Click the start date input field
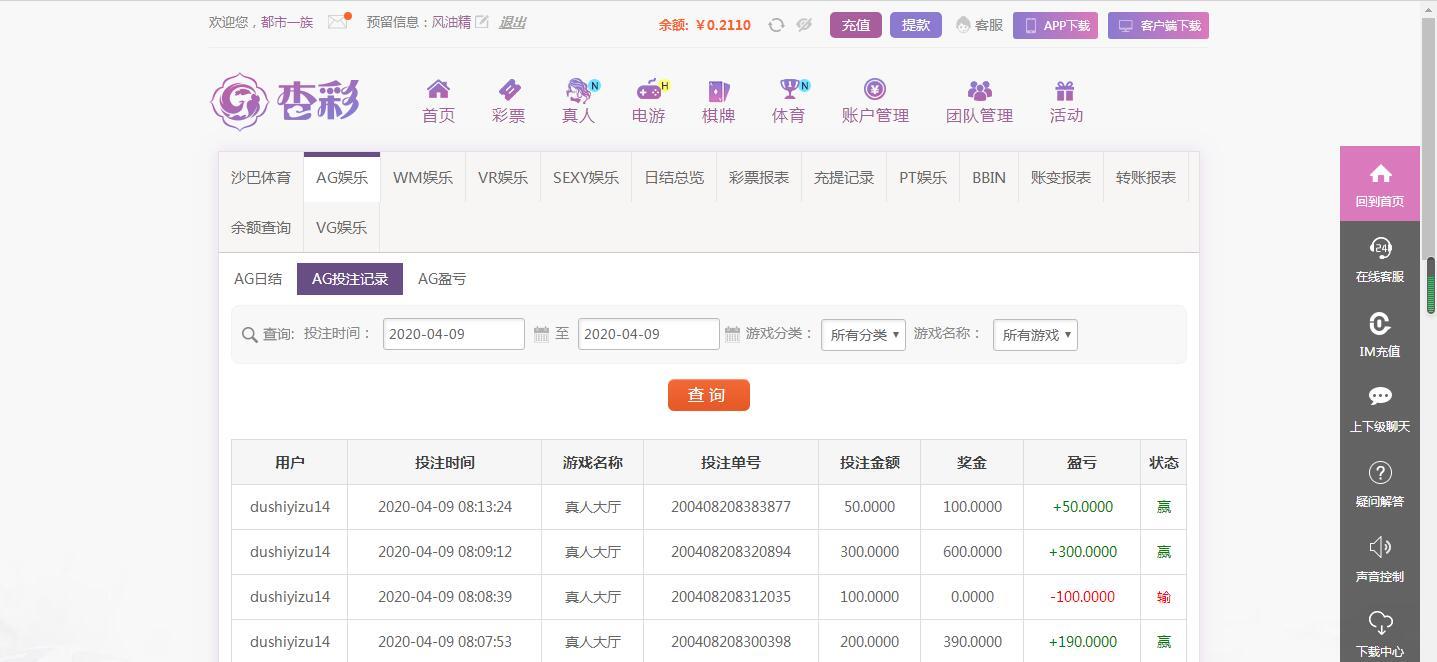The image size is (1437, 662). [x=452, y=333]
